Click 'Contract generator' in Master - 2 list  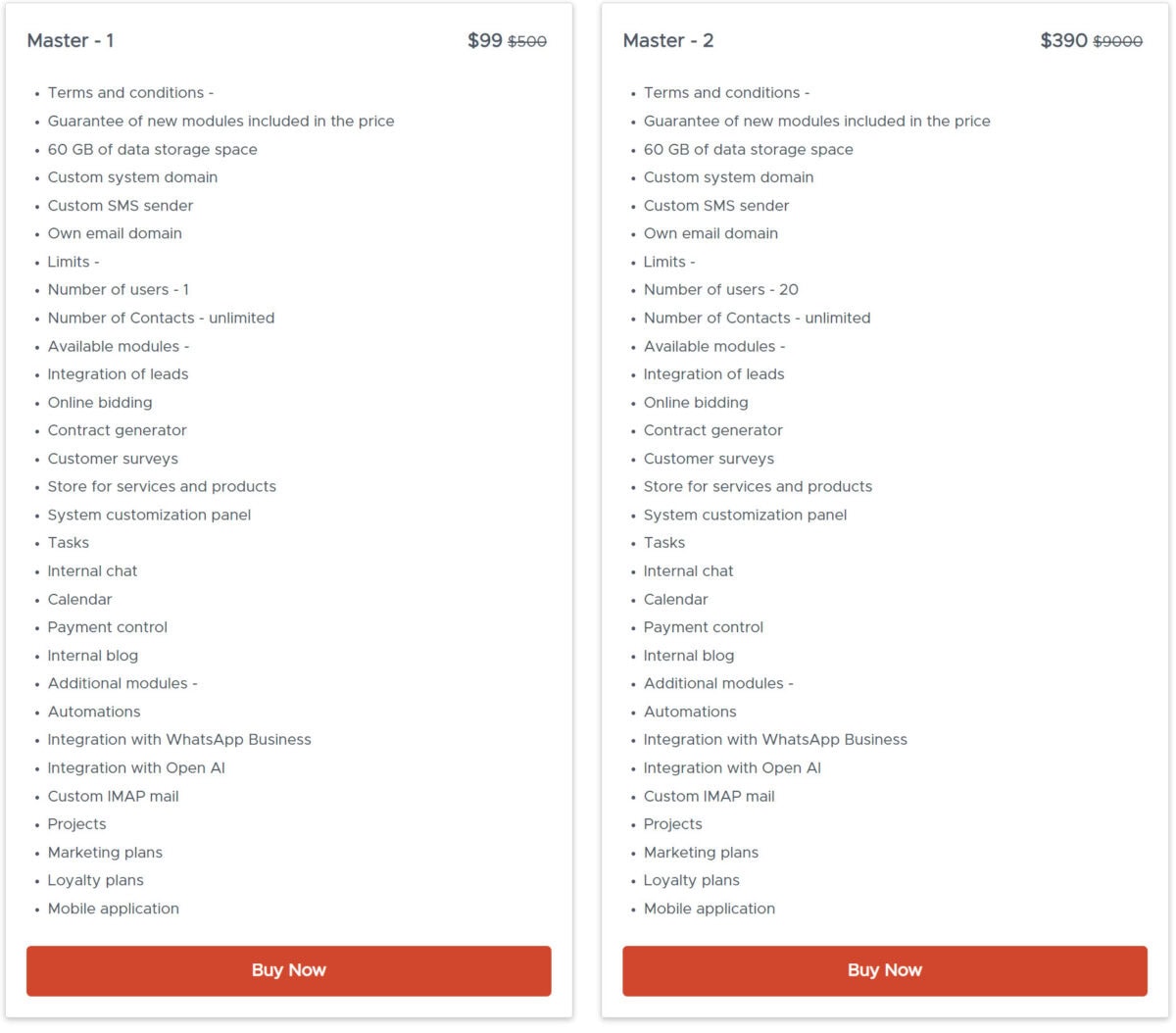coord(712,430)
